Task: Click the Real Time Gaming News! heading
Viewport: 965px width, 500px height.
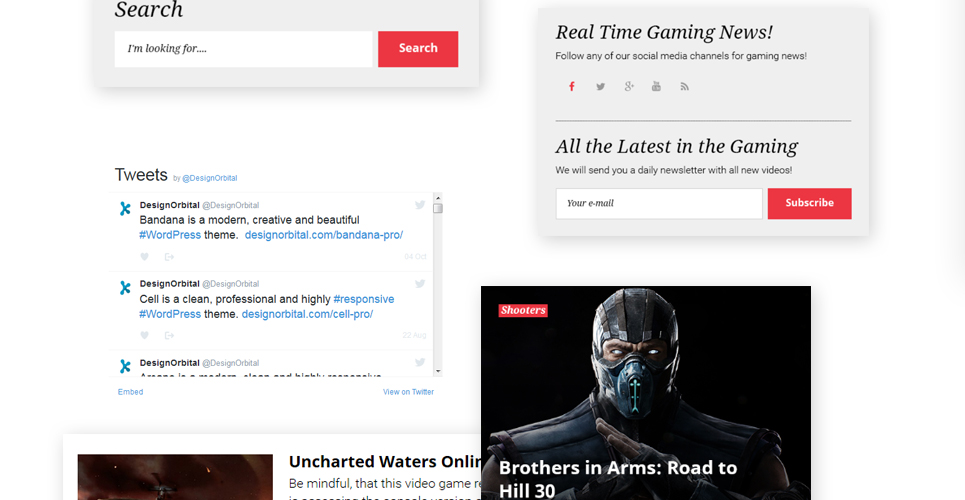Action: (x=664, y=32)
